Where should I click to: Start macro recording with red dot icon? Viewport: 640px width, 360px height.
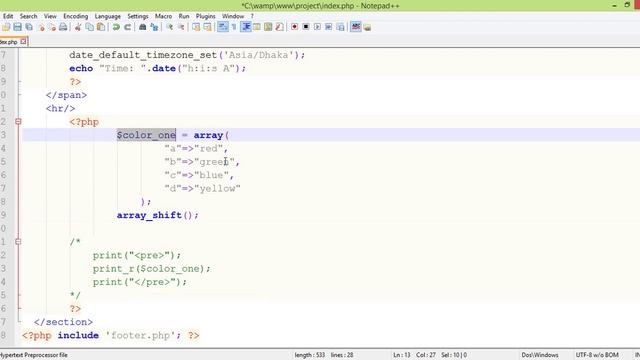click(x=294, y=27)
